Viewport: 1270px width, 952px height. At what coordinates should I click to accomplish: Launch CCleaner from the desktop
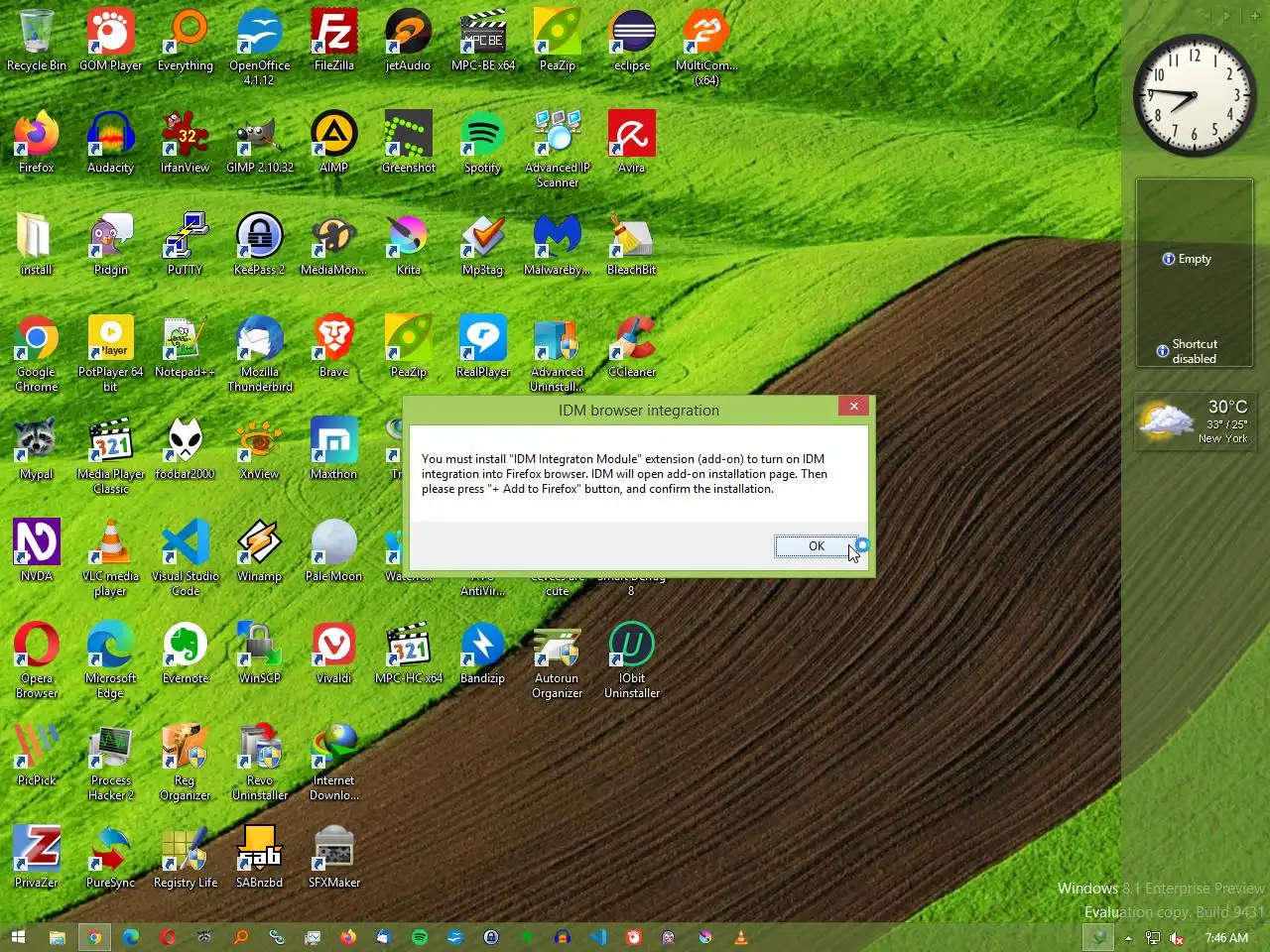(x=632, y=347)
